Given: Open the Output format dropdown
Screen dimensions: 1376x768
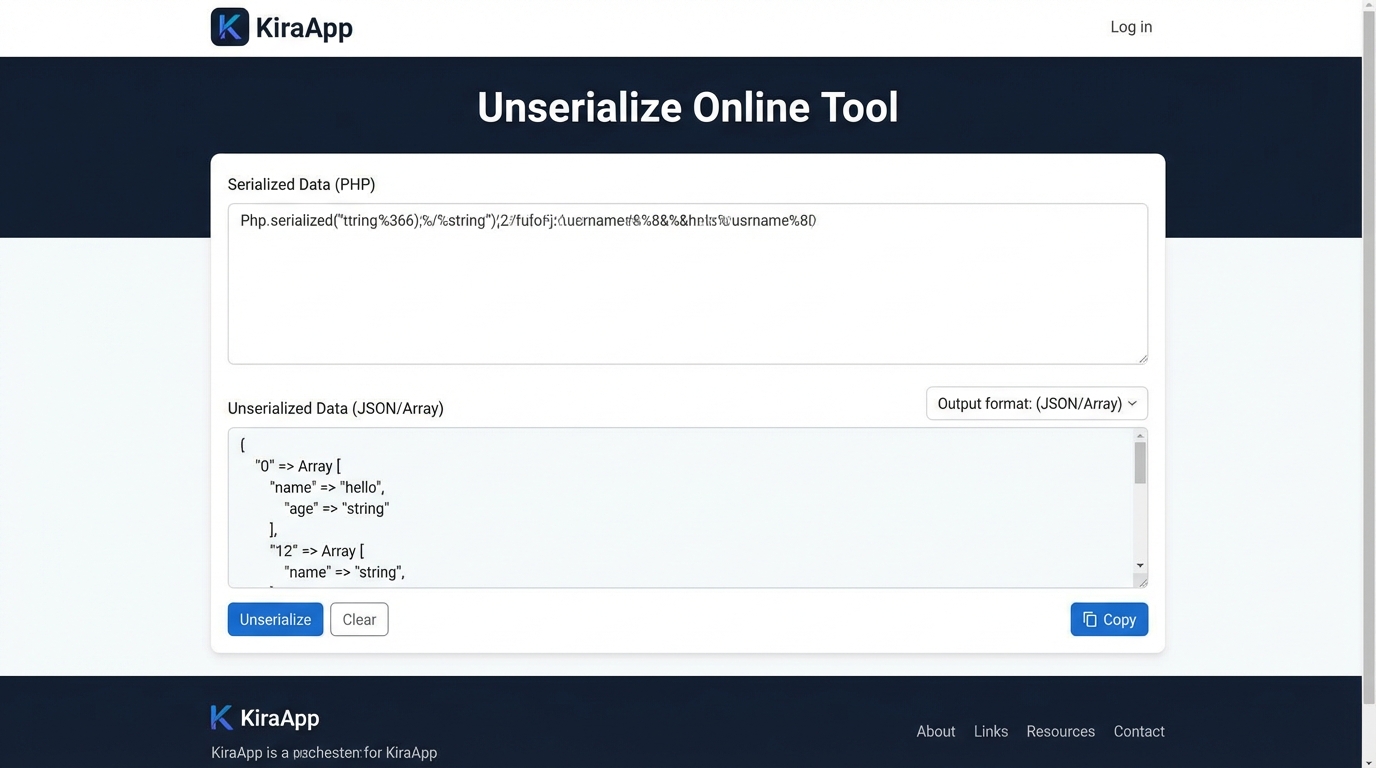Looking at the screenshot, I should [x=1036, y=403].
